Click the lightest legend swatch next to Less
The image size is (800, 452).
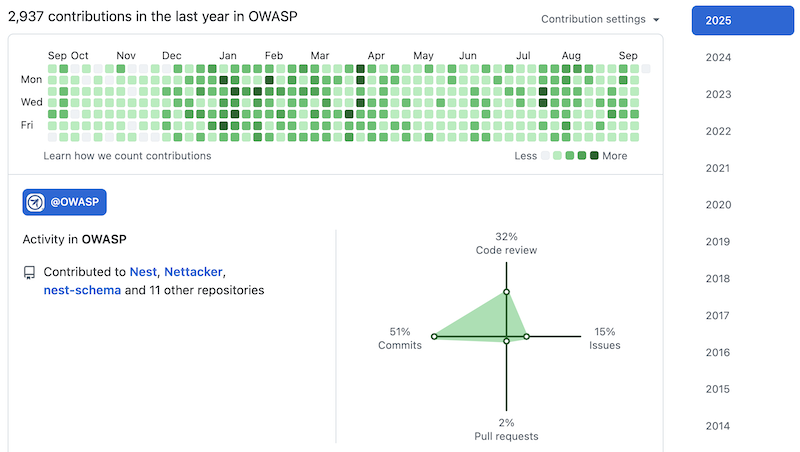546,156
